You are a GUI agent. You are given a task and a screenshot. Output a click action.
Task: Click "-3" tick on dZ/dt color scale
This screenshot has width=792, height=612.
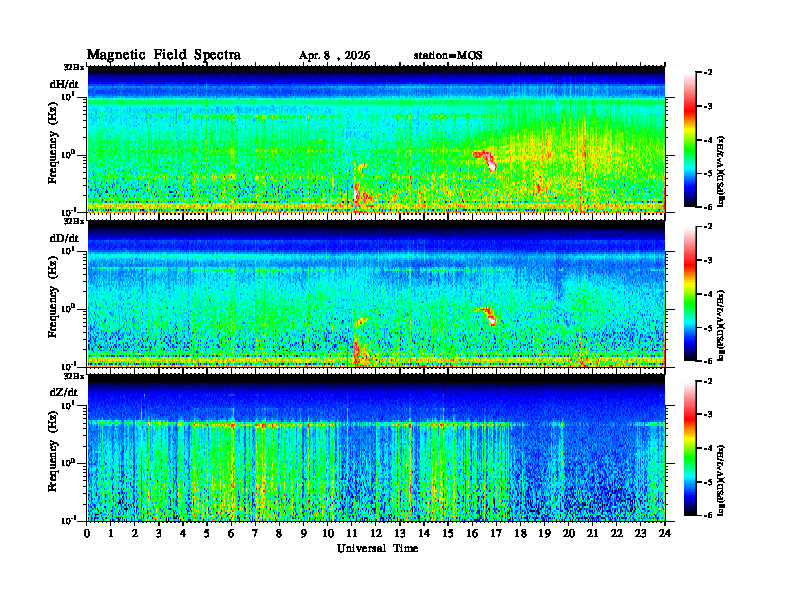tap(708, 414)
